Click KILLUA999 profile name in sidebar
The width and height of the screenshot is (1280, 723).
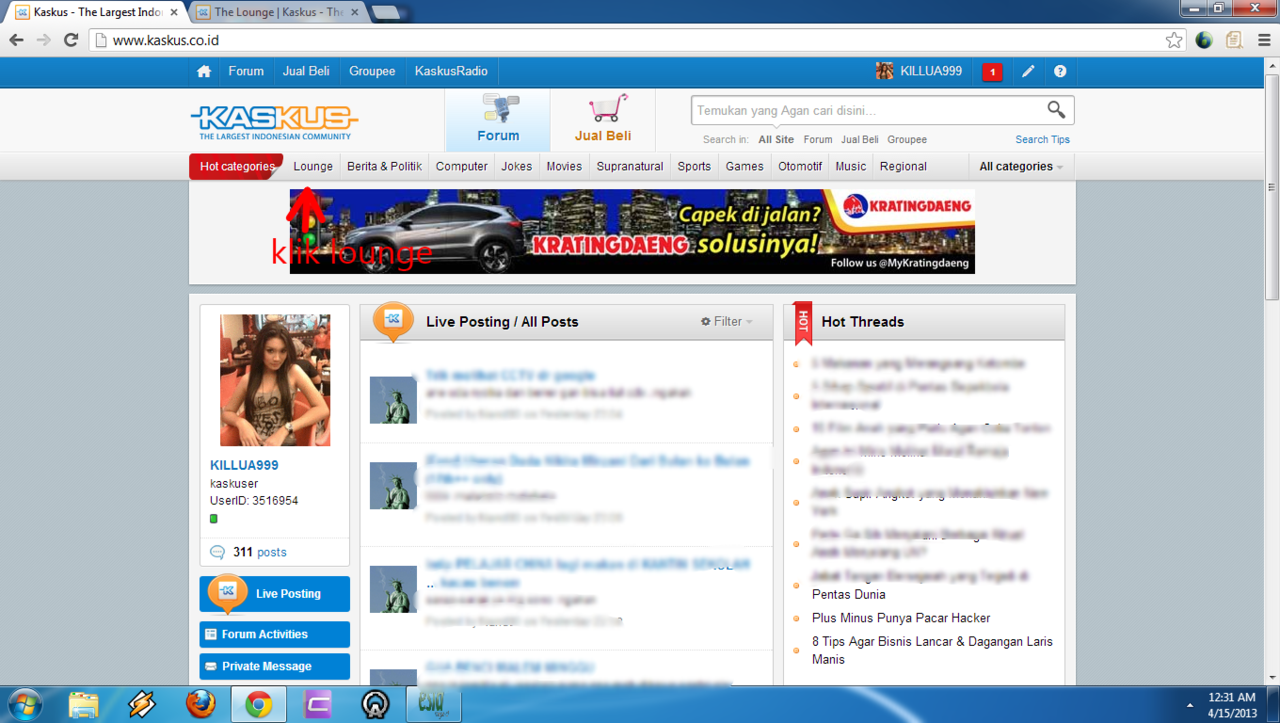244,465
